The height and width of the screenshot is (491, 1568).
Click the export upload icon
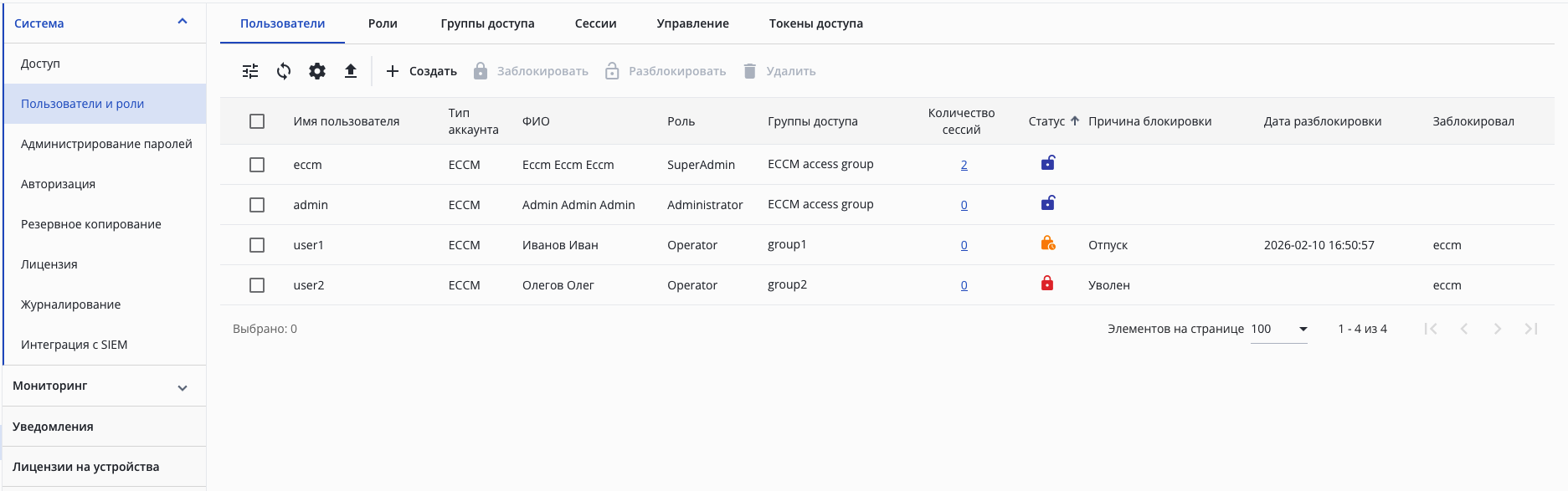pyautogui.click(x=351, y=71)
